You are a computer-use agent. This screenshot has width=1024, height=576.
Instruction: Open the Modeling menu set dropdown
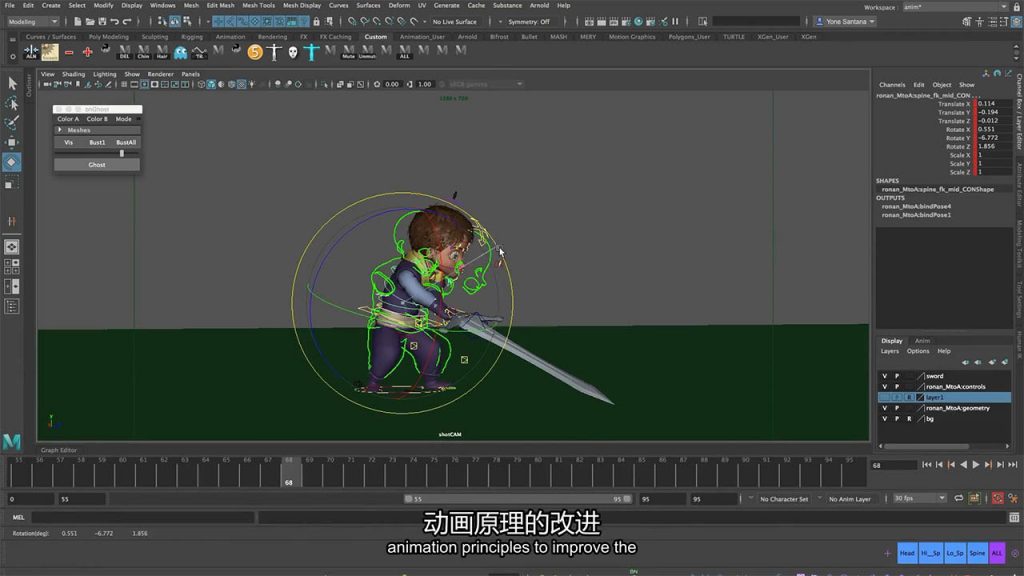pyautogui.click(x=32, y=22)
